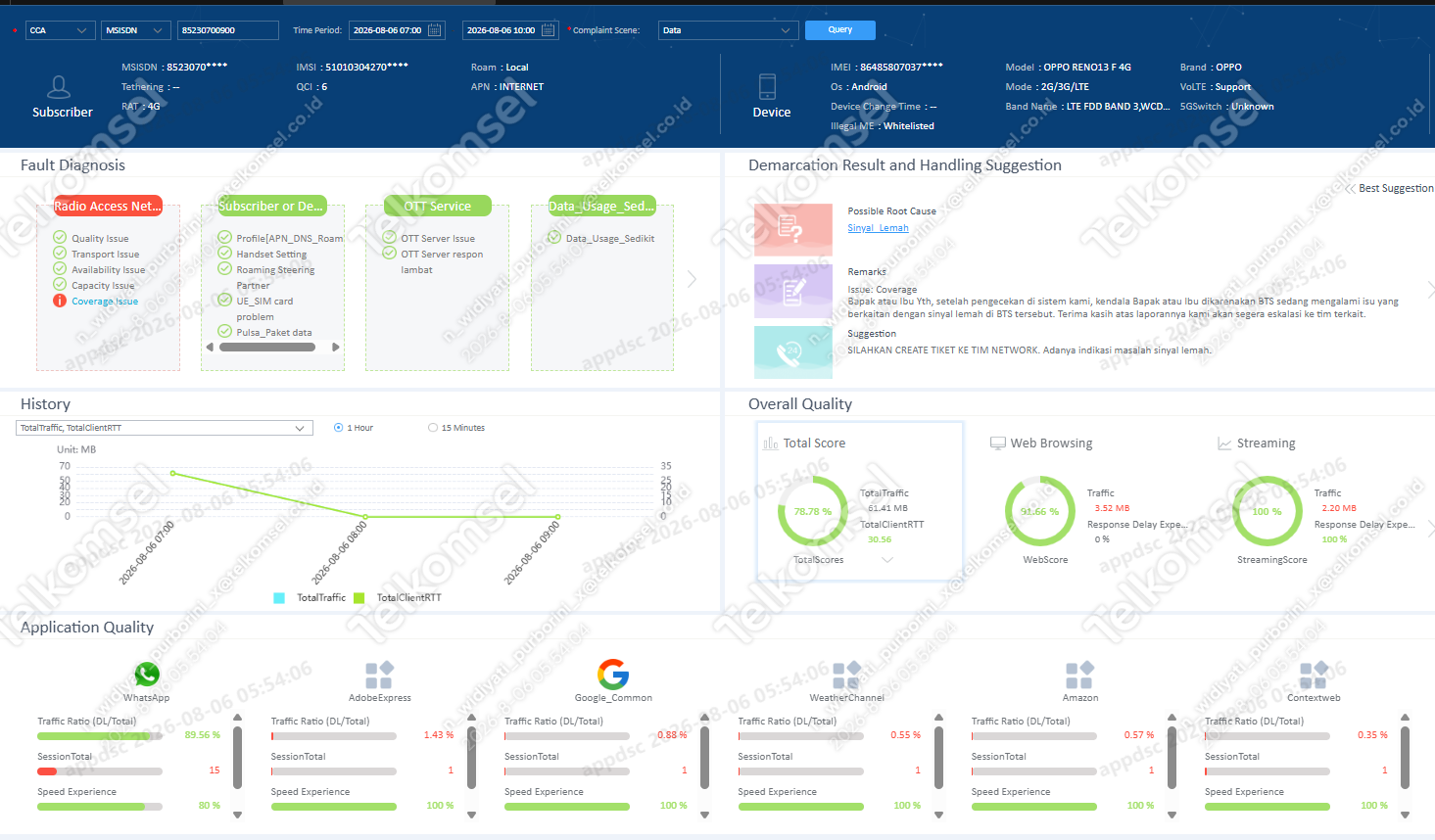Click the Availability Issue item
Viewport: 1435px width, 840px height.
coord(108,270)
